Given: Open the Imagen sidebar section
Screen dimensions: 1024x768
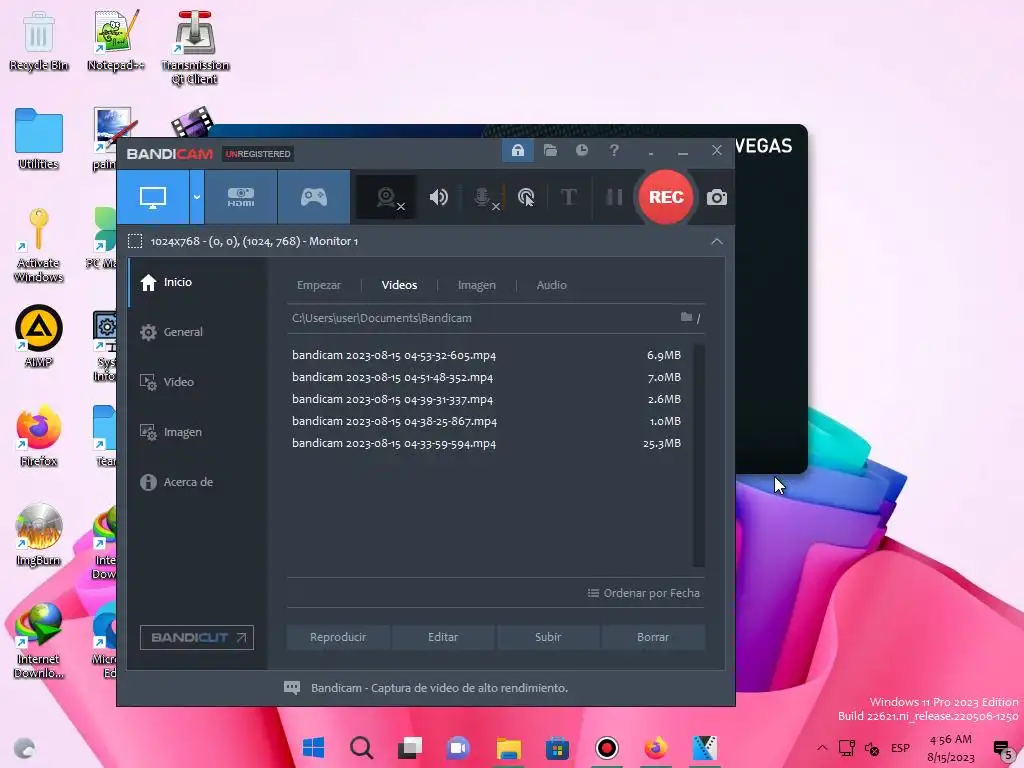Looking at the screenshot, I should point(197,432).
